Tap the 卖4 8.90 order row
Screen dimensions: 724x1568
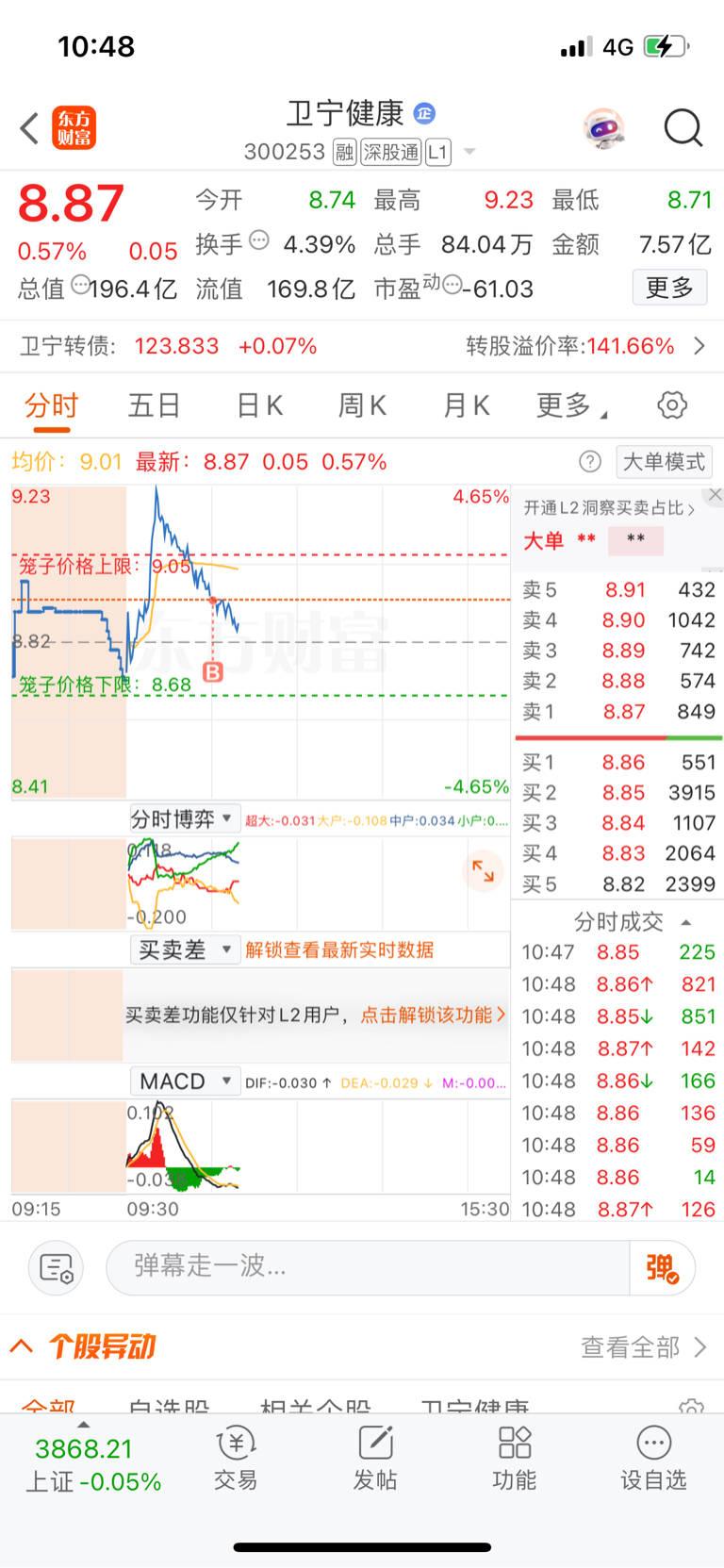[618, 620]
